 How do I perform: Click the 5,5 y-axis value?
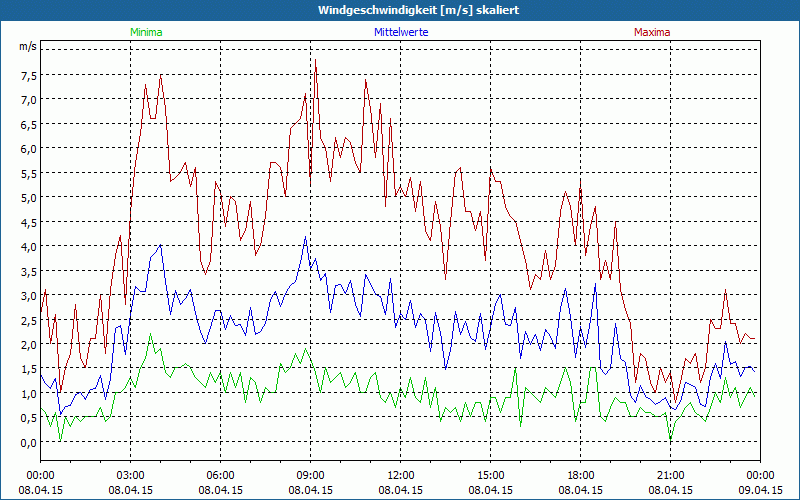(29, 174)
